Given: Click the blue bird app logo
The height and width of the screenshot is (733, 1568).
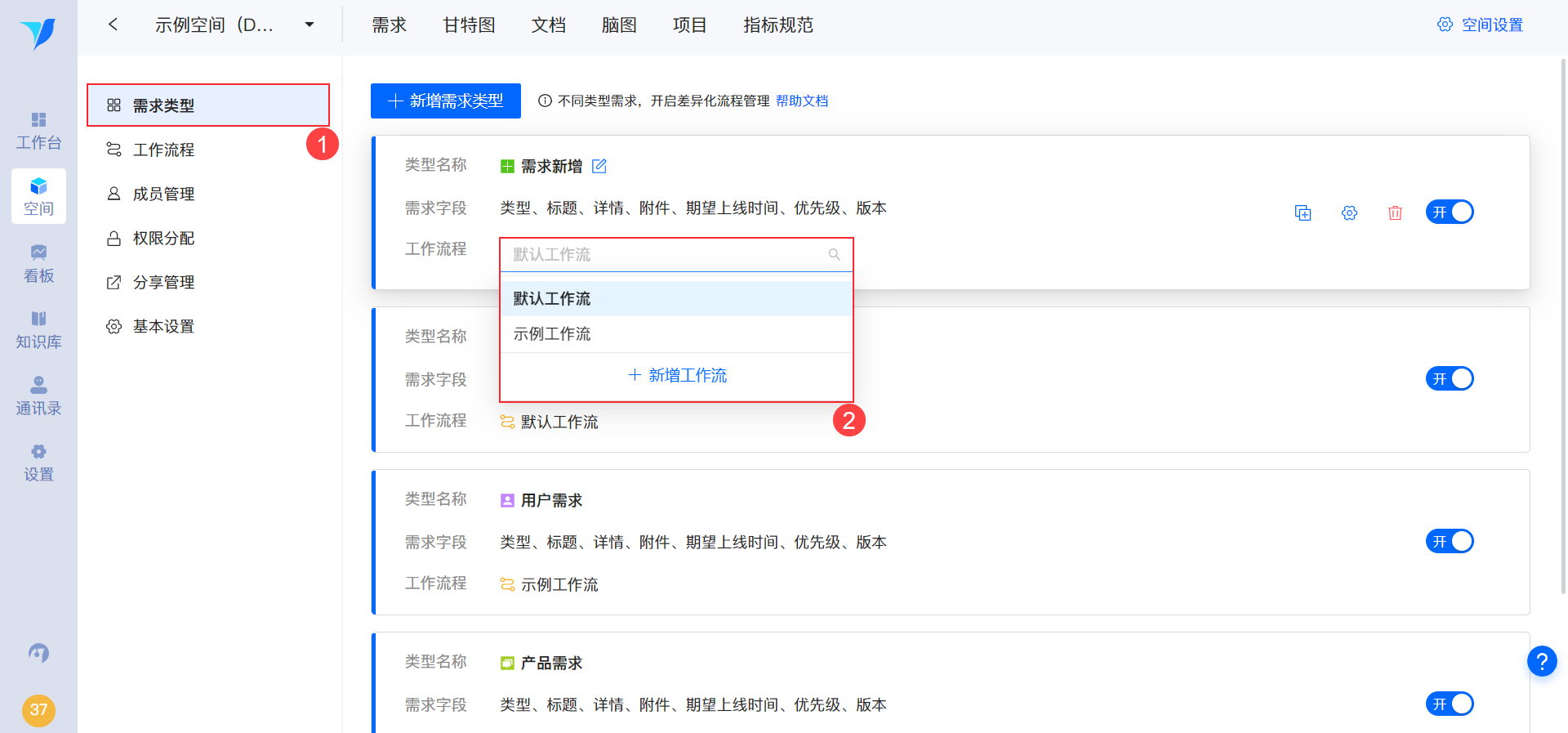Looking at the screenshot, I should (x=38, y=34).
